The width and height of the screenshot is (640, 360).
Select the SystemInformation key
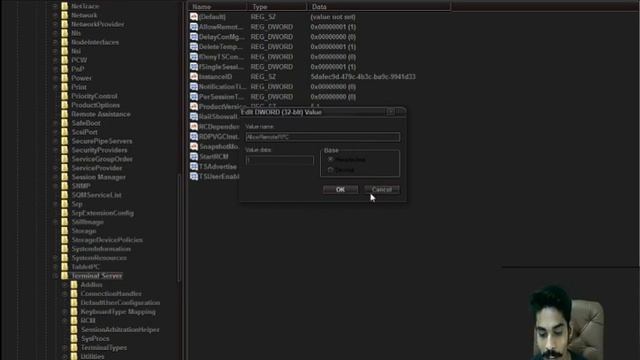pyautogui.click(x=101, y=249)
